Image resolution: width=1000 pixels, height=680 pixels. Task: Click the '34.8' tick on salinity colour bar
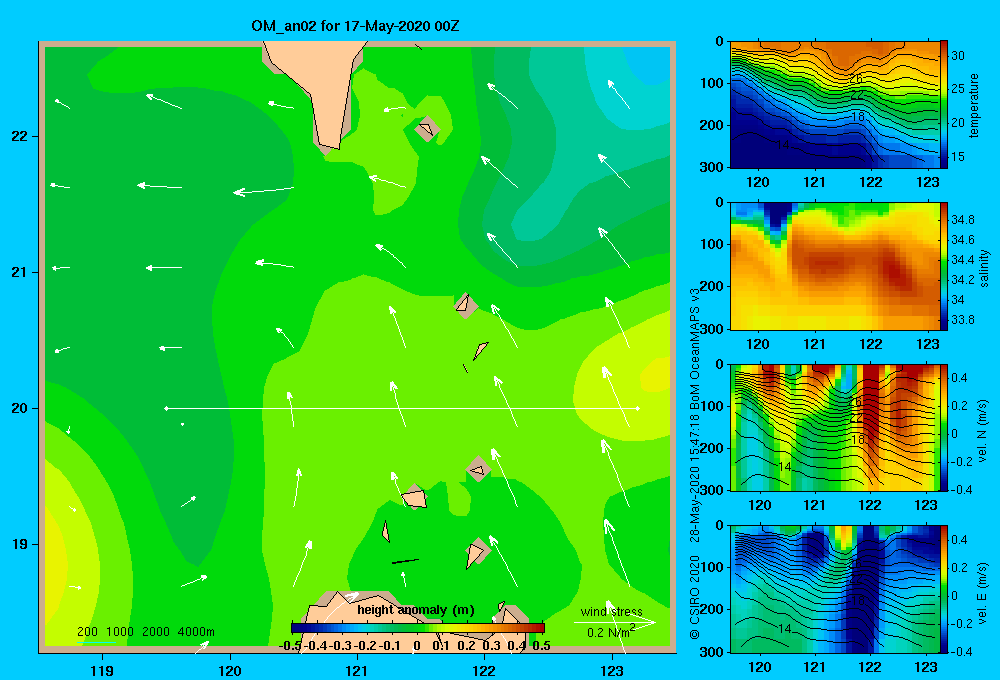click(x=963, y=219)
